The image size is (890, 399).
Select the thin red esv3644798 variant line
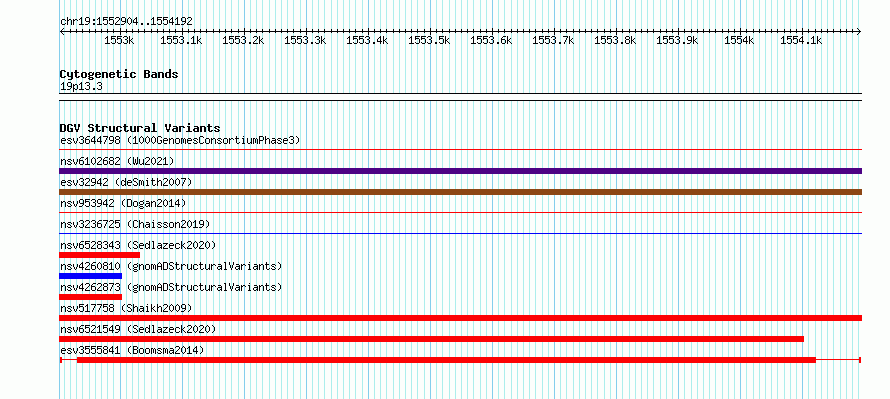point(460,150)
